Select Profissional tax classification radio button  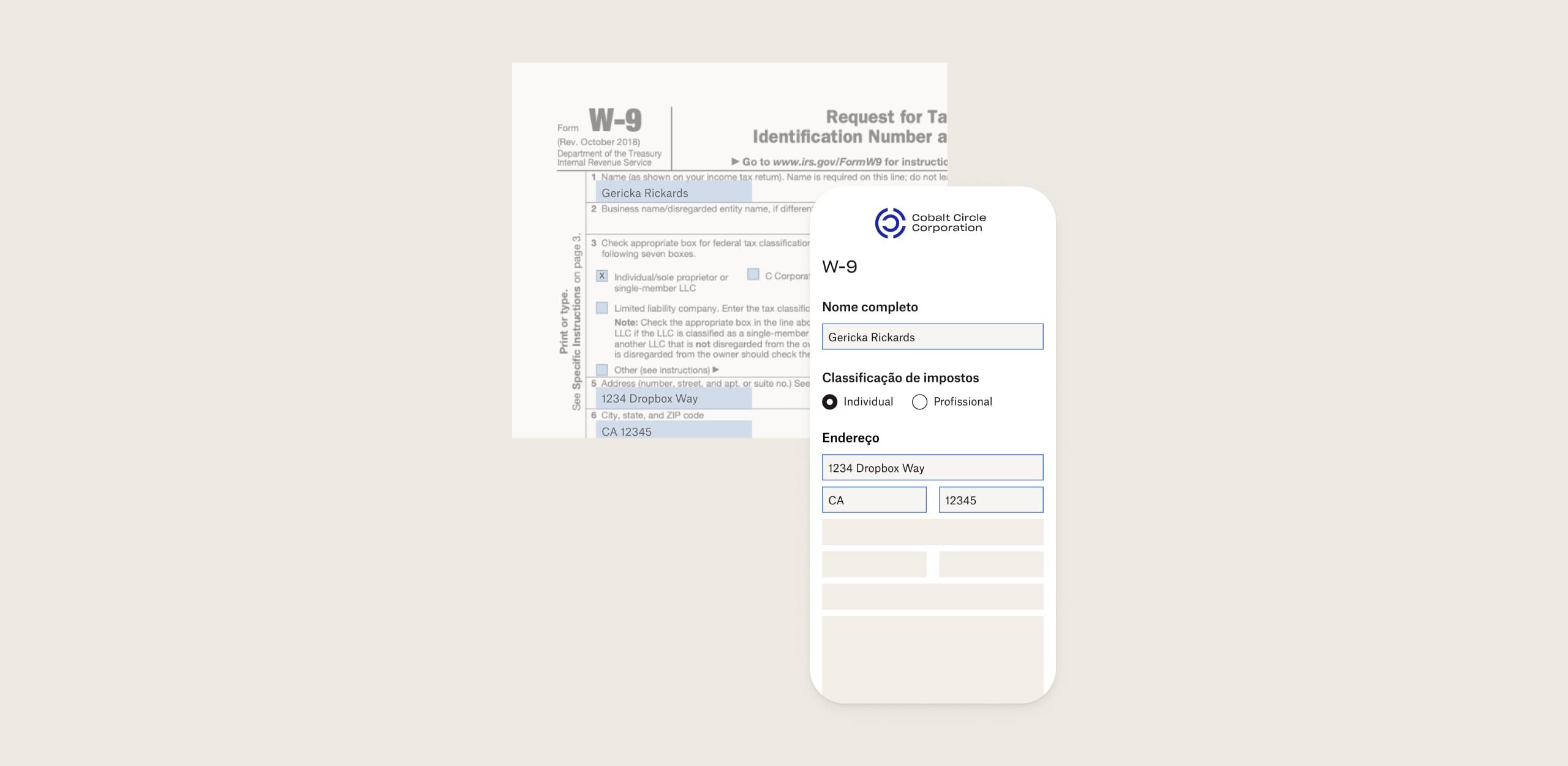(x=918, y=401)
